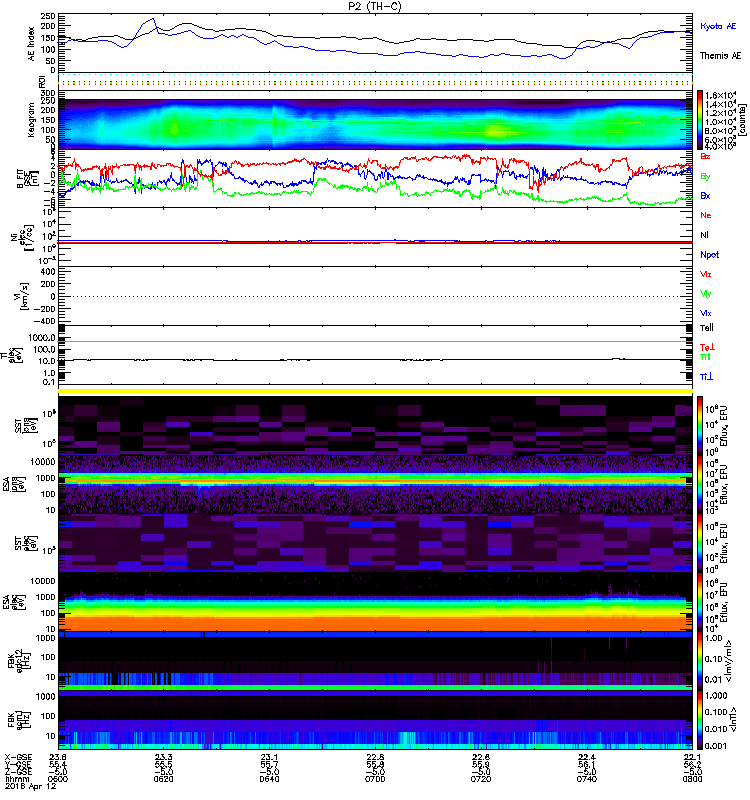Image resolution: width=750 pixels, height=800 pixels.
Task: Click the "AE Index" y-axis label
Action: [x=32, y=44]
